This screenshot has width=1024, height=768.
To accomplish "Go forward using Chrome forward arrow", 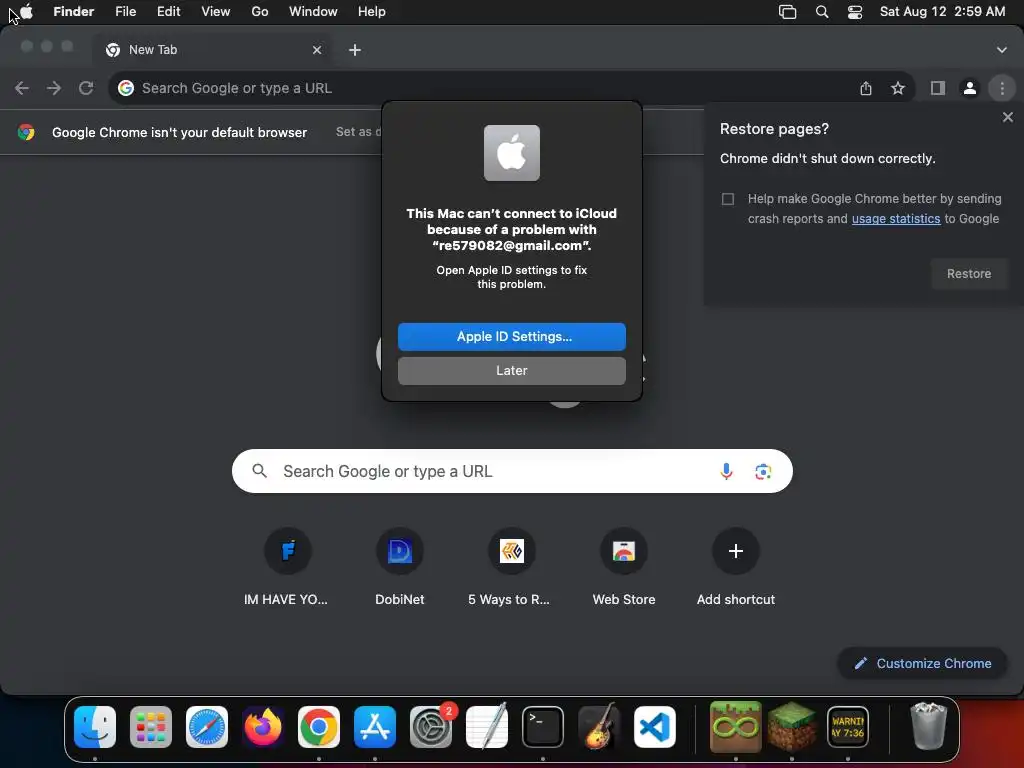I will pos(54,88).
